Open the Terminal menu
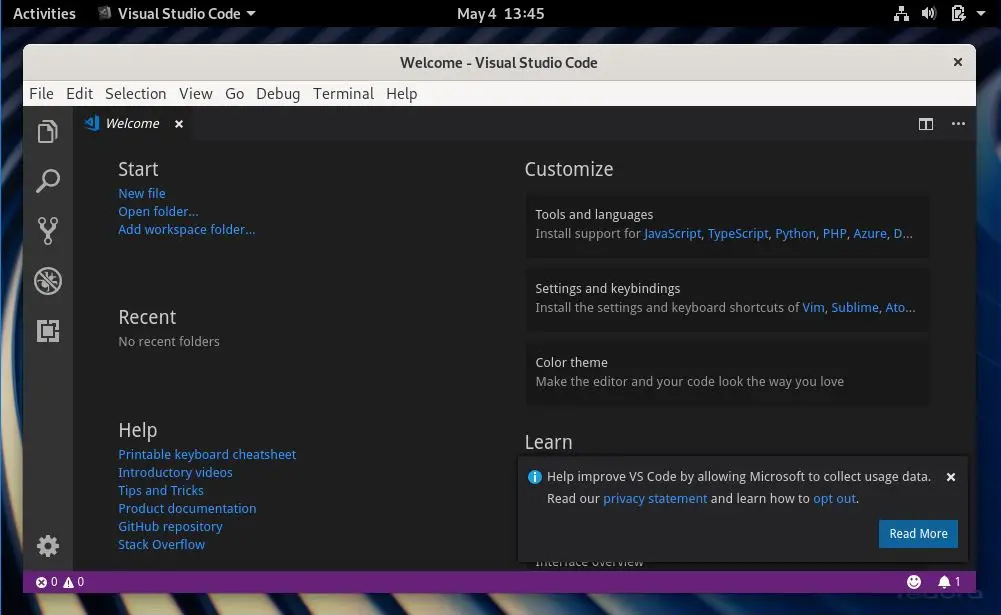1001x615 pixels. 343,94
